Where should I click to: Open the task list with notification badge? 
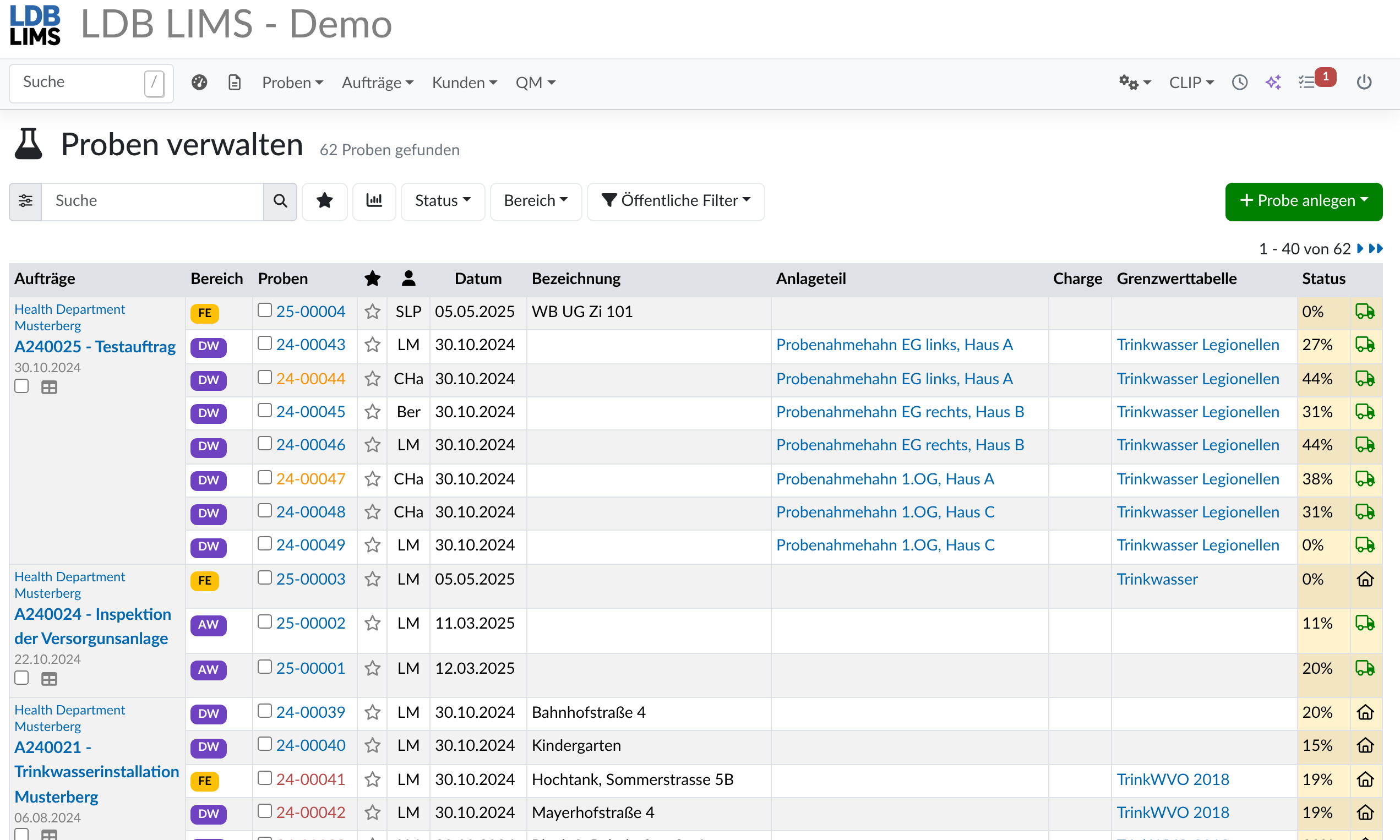(x=1316, y=80)
